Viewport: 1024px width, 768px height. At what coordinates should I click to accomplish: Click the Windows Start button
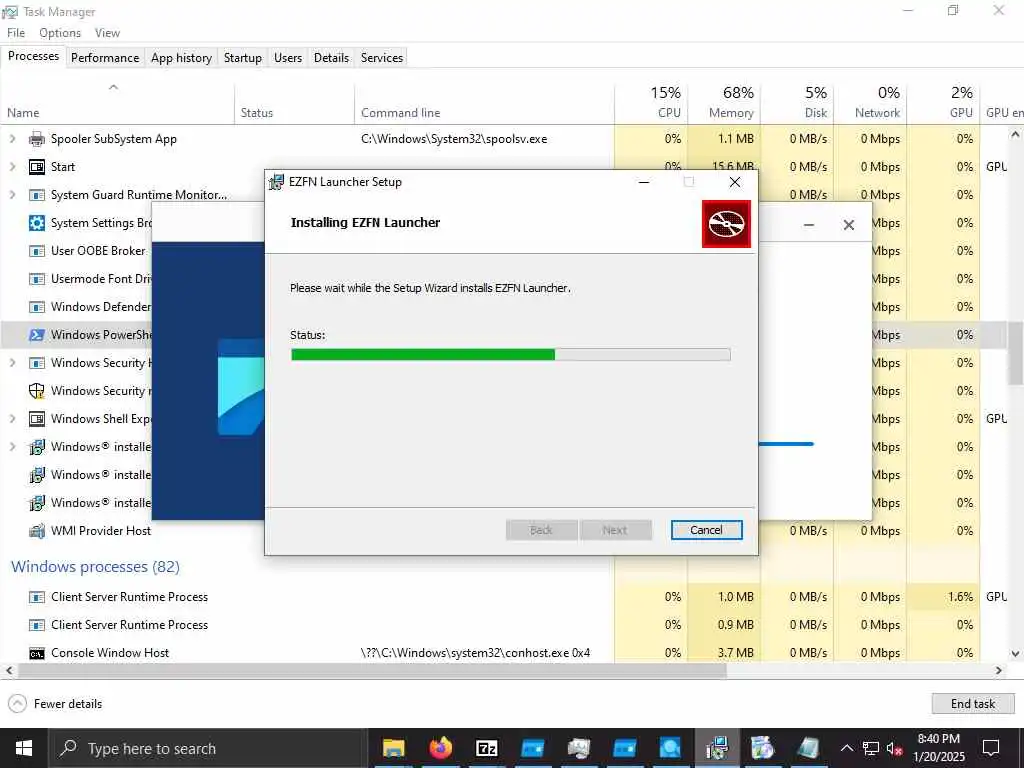click(x=24, y=748)
